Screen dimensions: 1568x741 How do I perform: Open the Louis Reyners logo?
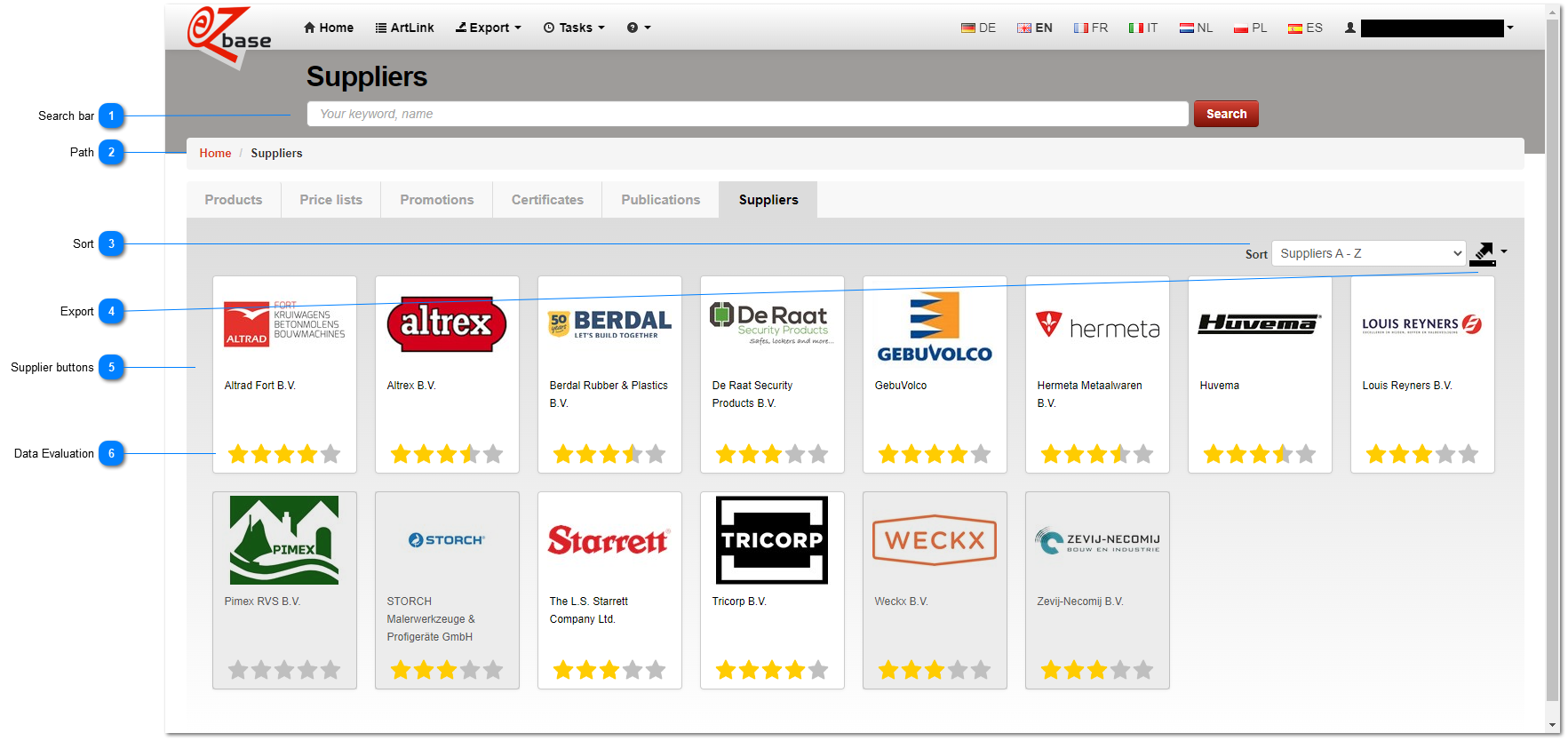[1422, 324]
